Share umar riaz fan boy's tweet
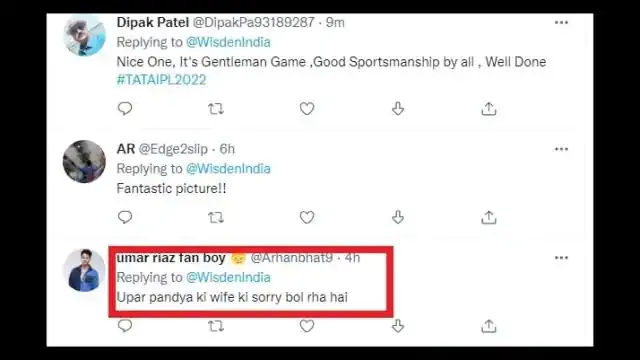Image resolution: width=640 pixels, height=360 pixels. [489, 326]
